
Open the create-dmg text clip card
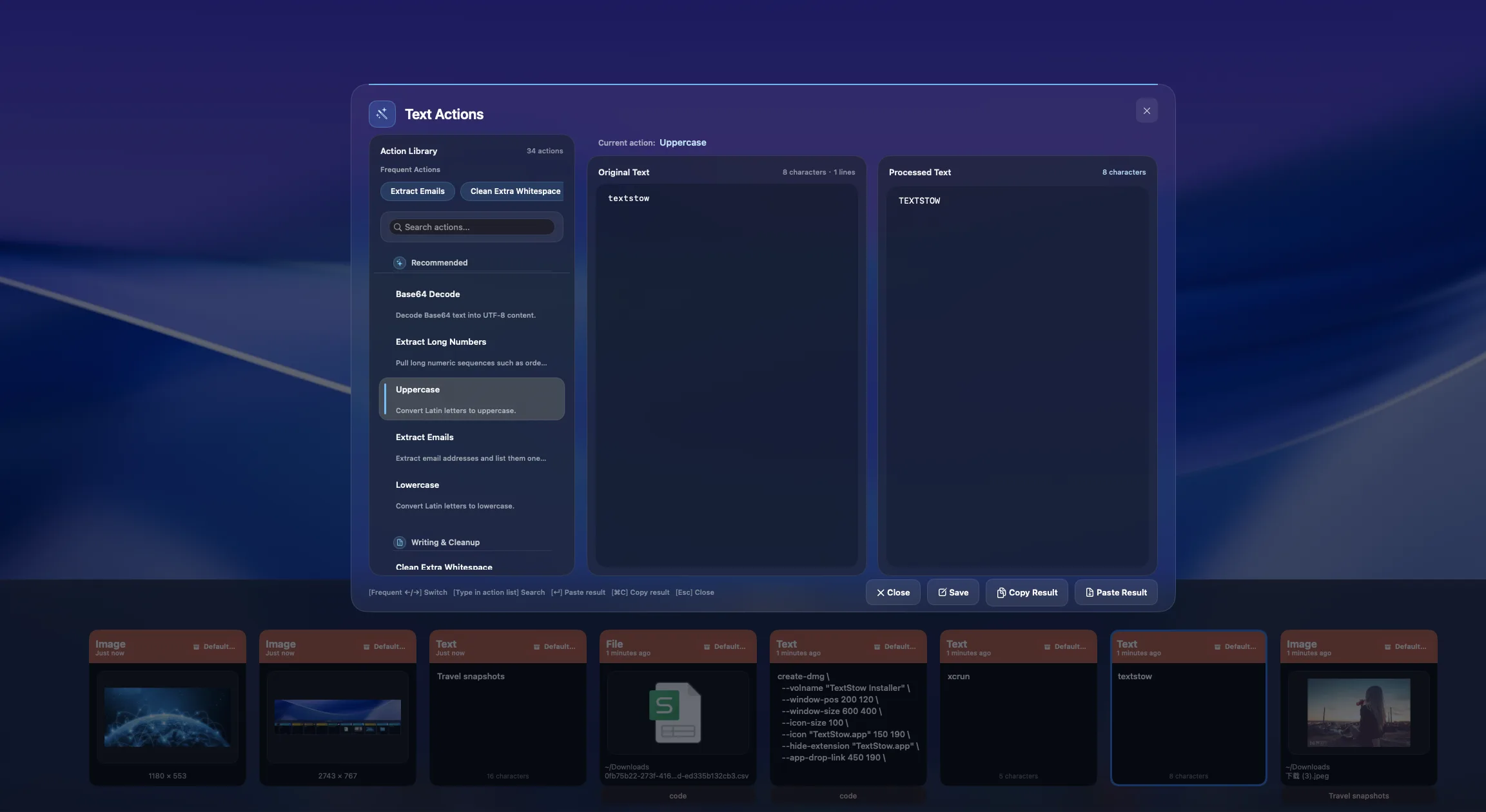[x=848, y=708]
